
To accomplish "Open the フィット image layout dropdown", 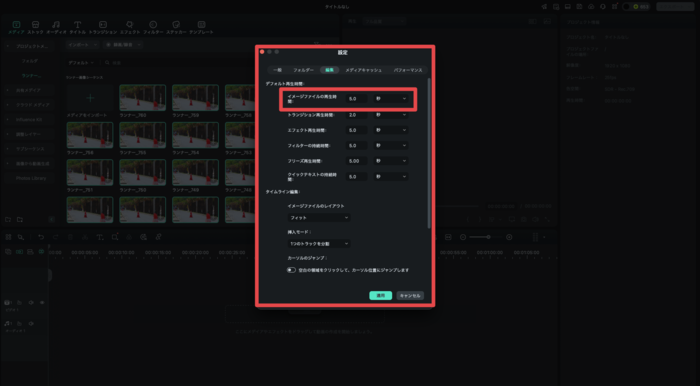I will point(319,218).
